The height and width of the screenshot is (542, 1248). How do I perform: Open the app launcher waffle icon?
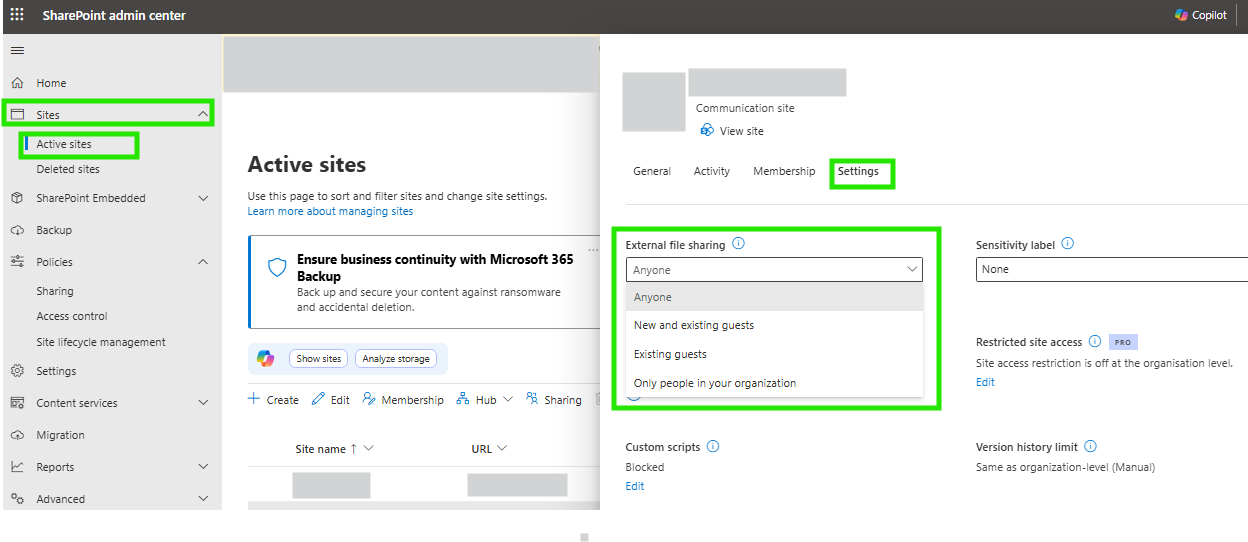[17, 15]
